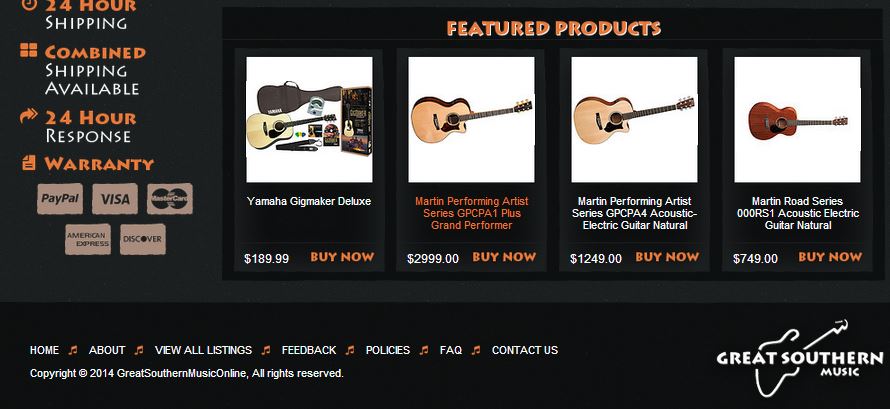The width and height of the screenshot is (890, 409).
Task: Open the Martin Road Series 000RS1 guitar image
Action: [x=797, y=119]
